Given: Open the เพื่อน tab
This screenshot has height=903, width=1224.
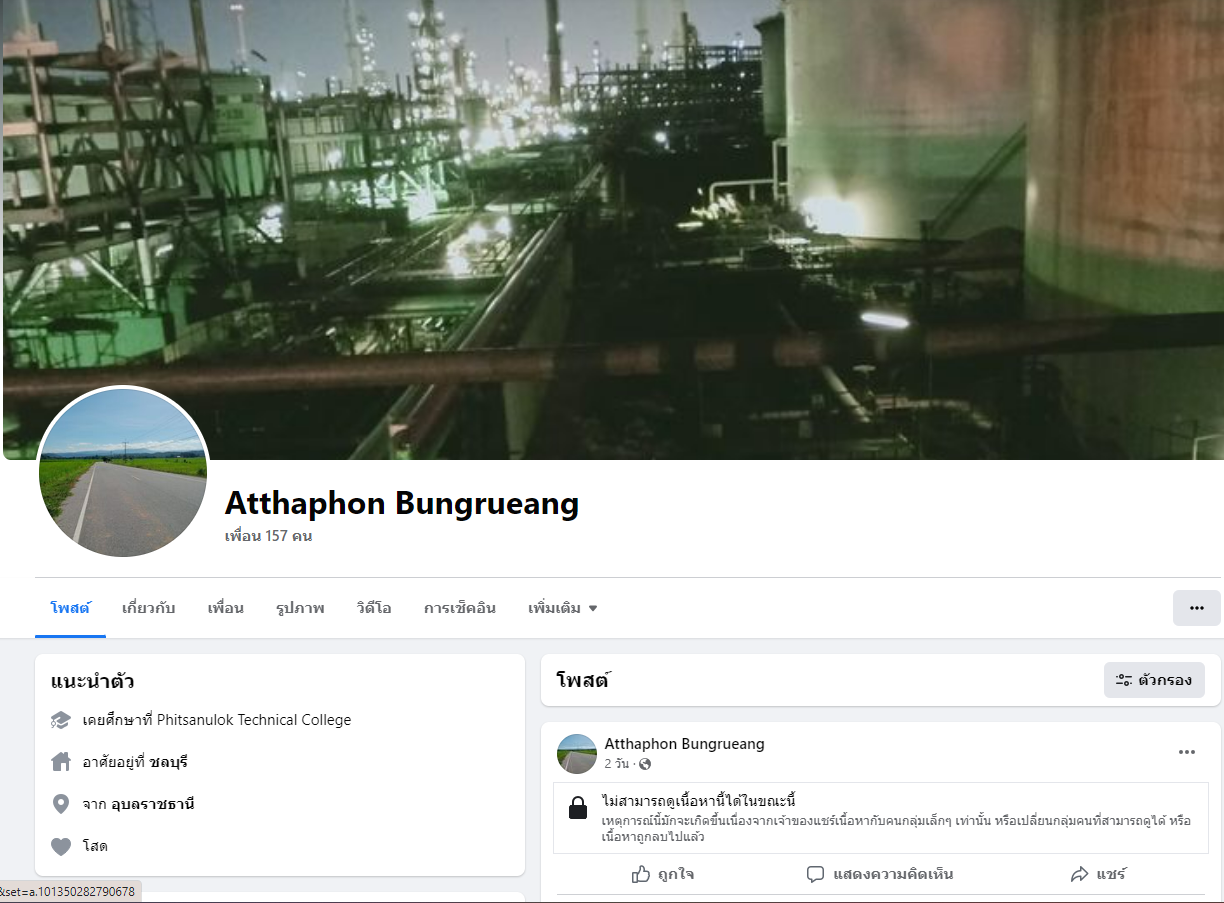Looking at the screenshot, I should [226, 608].
